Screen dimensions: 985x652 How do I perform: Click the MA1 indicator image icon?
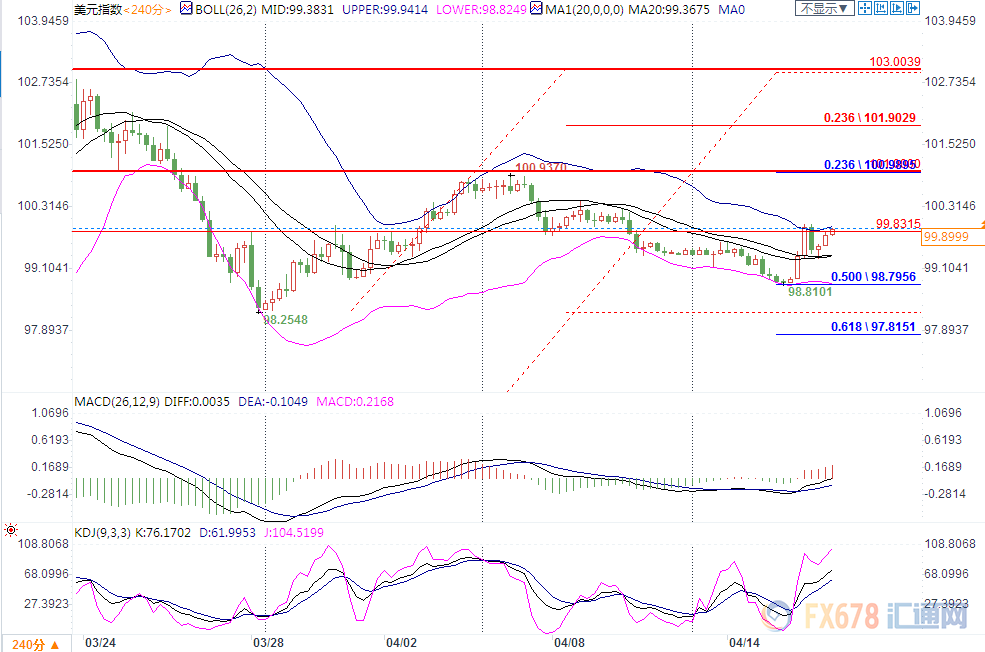pyautogui.click(x=536, y=9)
